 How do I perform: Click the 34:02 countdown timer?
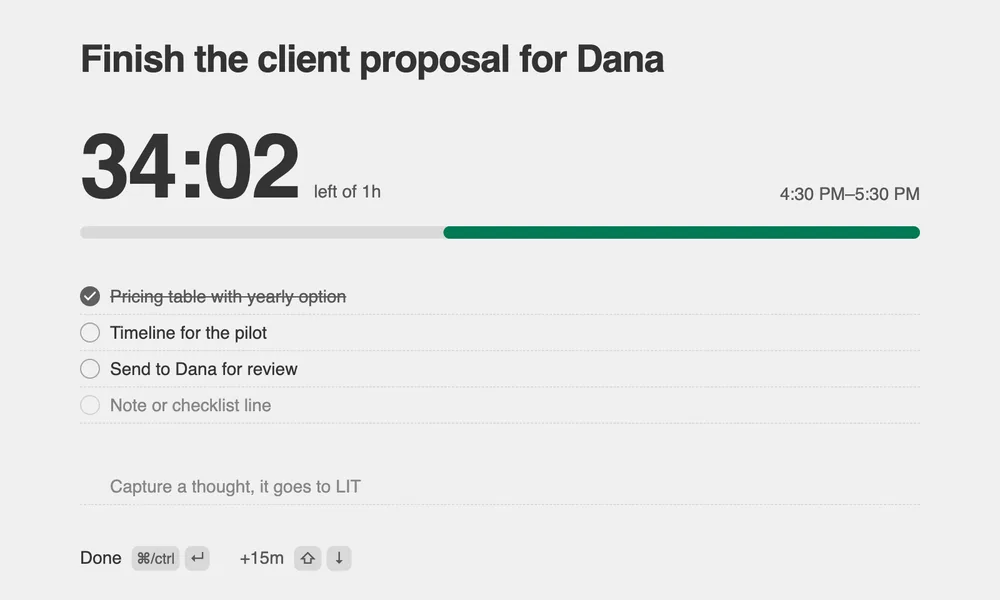click(189, 166)
